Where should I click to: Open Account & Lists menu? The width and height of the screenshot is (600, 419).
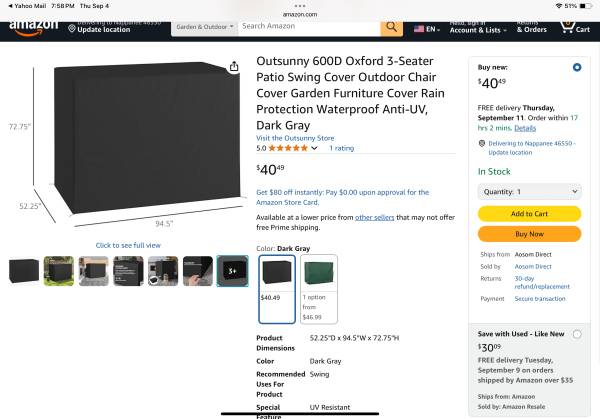(x=478, y=28)
